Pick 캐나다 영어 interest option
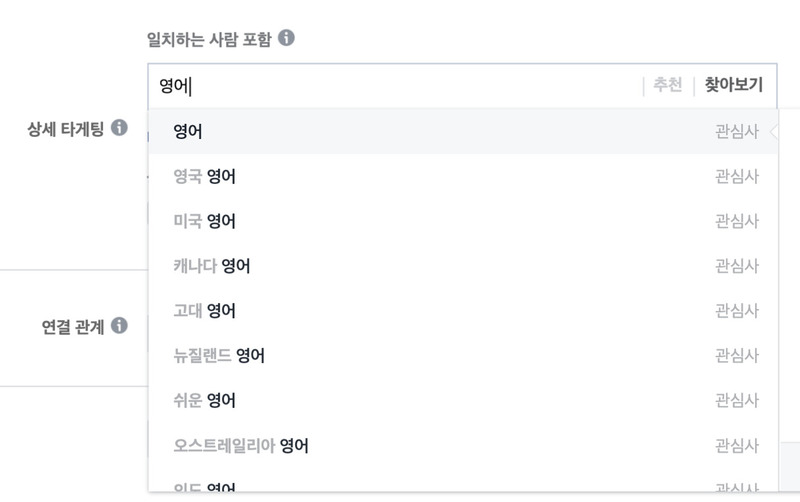Image resolution: width=800 pixels, height=502 pixels. (463, 266)
